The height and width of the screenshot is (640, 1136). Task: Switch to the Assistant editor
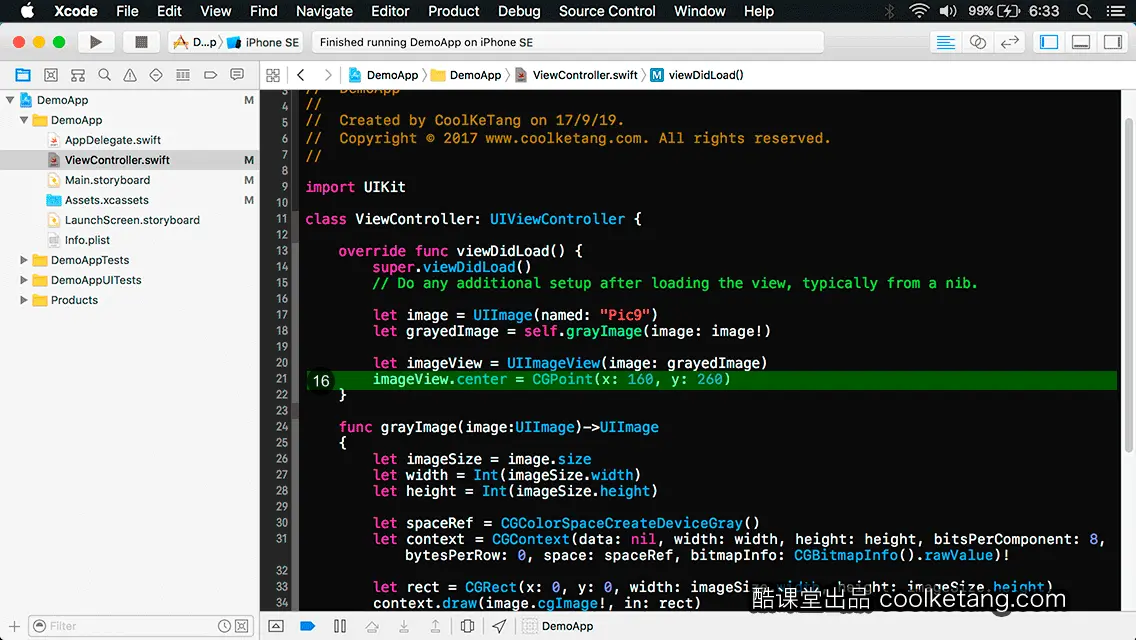pos(977,42)
